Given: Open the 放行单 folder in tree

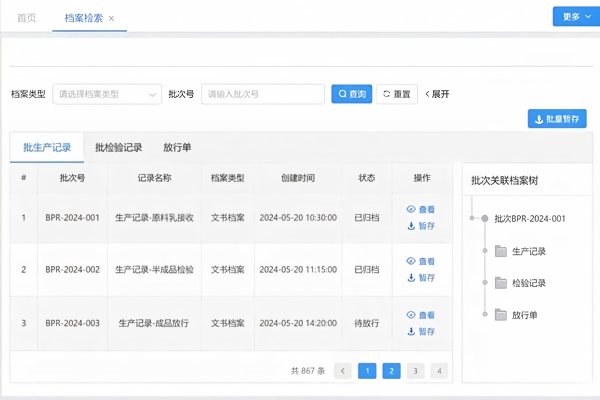Looking at the screenshot, I should coord(516,315).
